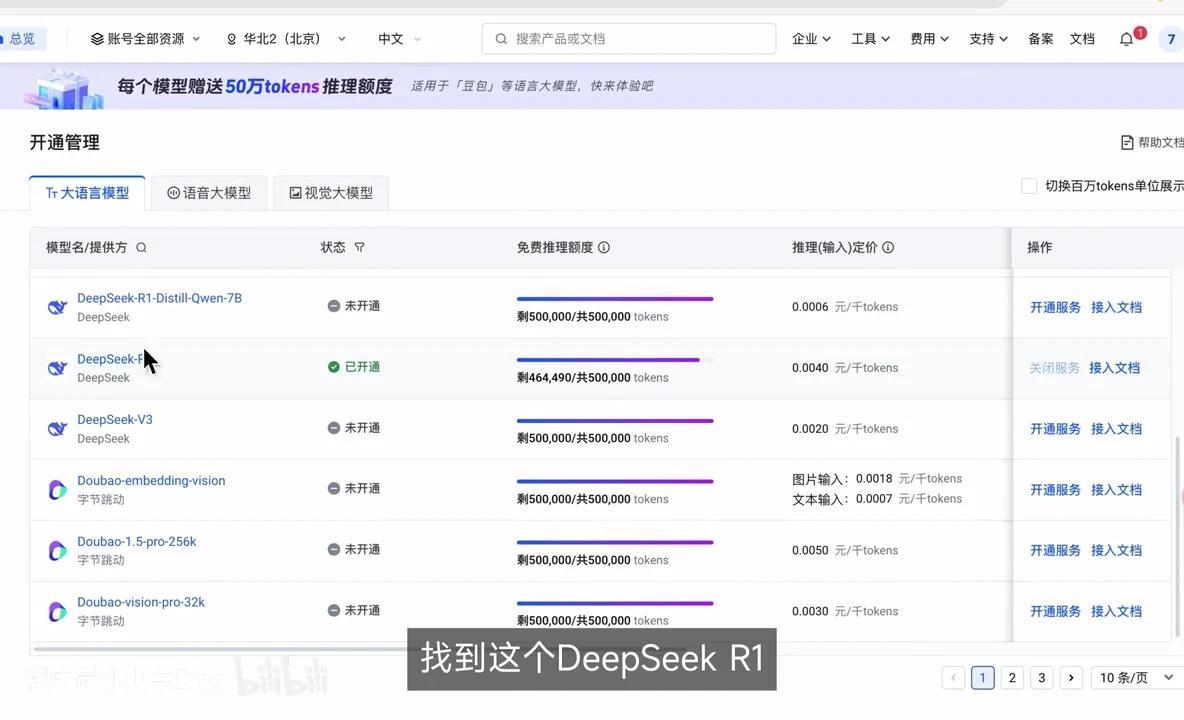The image size is (1184, 720).
Task: Click DeepSeek-V3 free quota progress bar
Action: 615,420
